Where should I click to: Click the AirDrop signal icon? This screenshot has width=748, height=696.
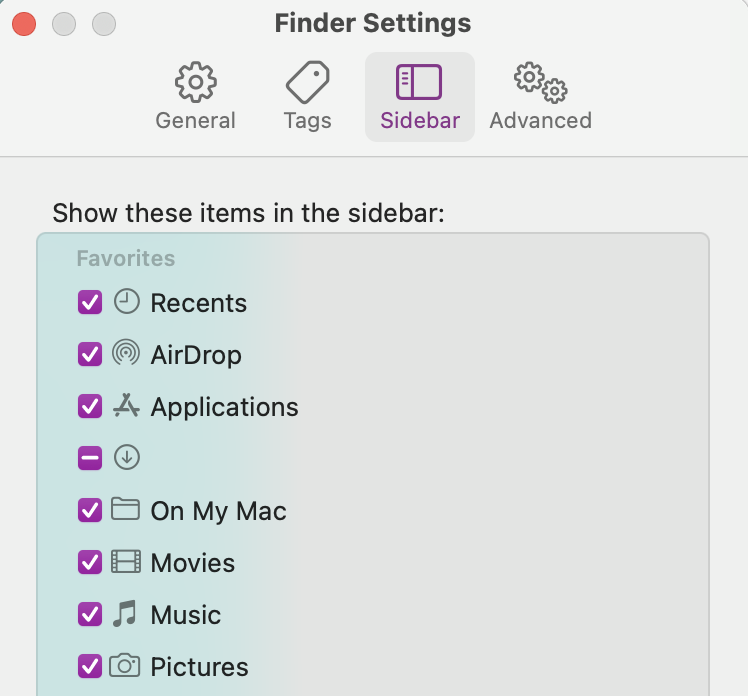(126, 354)
